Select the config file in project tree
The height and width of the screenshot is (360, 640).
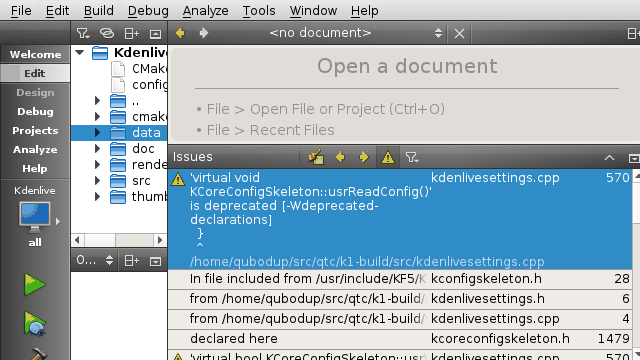click(139, 84)
